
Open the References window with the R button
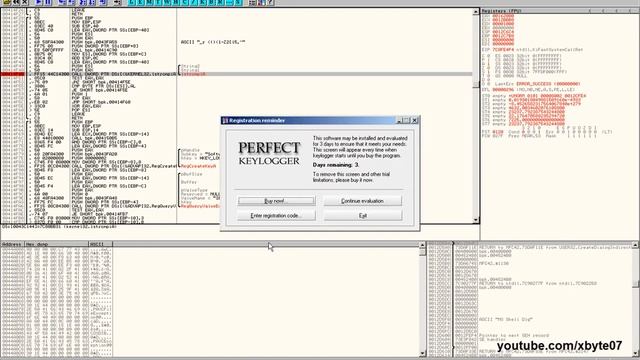(220, 2)
